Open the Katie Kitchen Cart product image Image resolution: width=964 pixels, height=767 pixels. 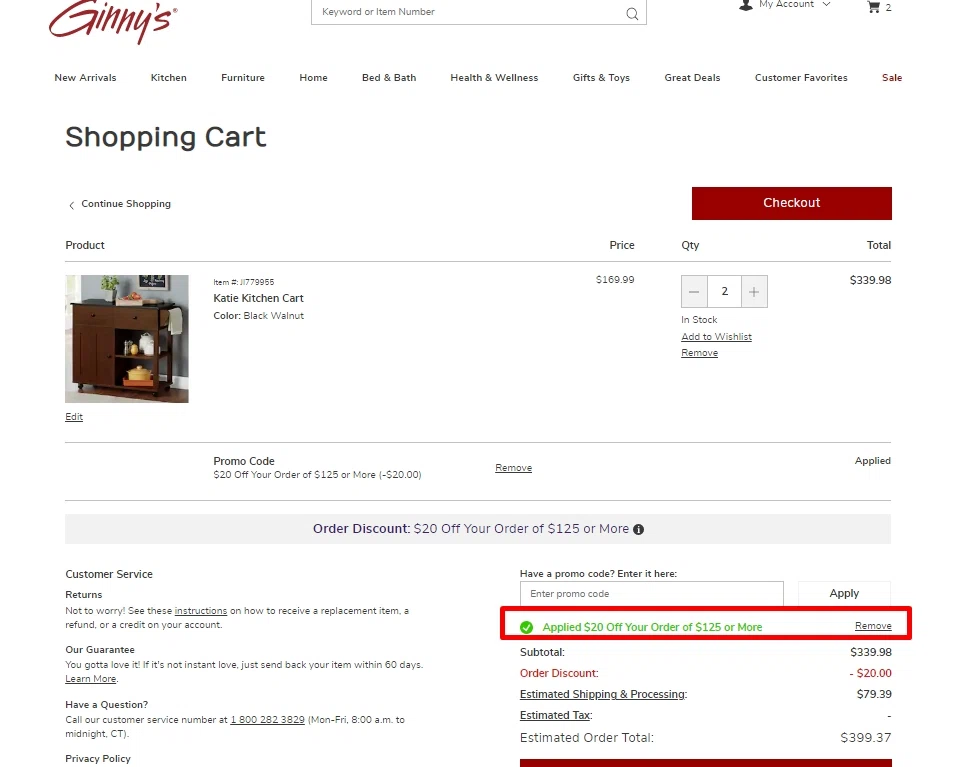(127, 339)
